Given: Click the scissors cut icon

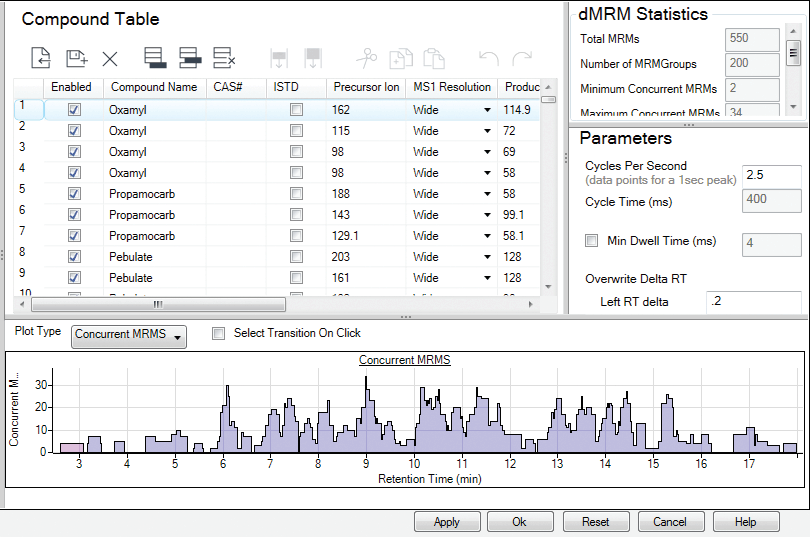Looking at the screenshot, I should point(368,58).
